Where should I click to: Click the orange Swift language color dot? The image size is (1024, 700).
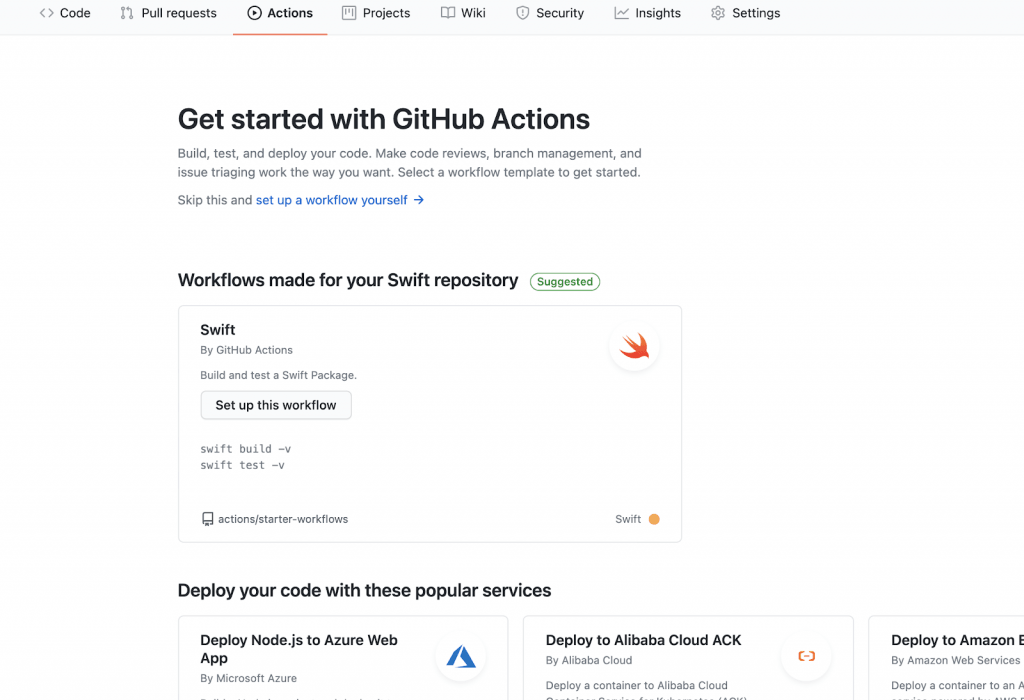point(654,519)
